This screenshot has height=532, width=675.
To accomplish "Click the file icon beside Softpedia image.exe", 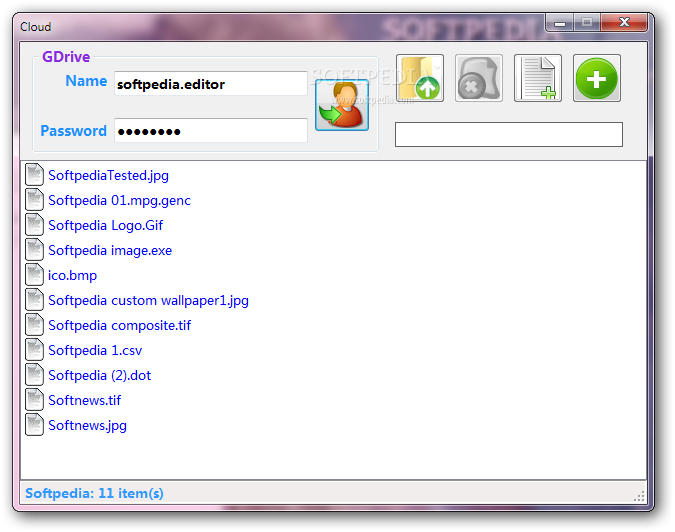I will click(34, 250).
